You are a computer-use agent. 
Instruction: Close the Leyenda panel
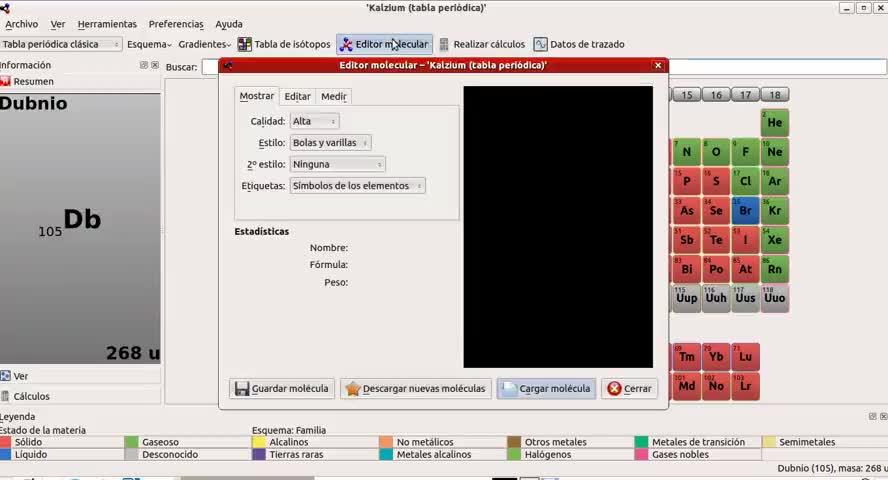[883, 417]
